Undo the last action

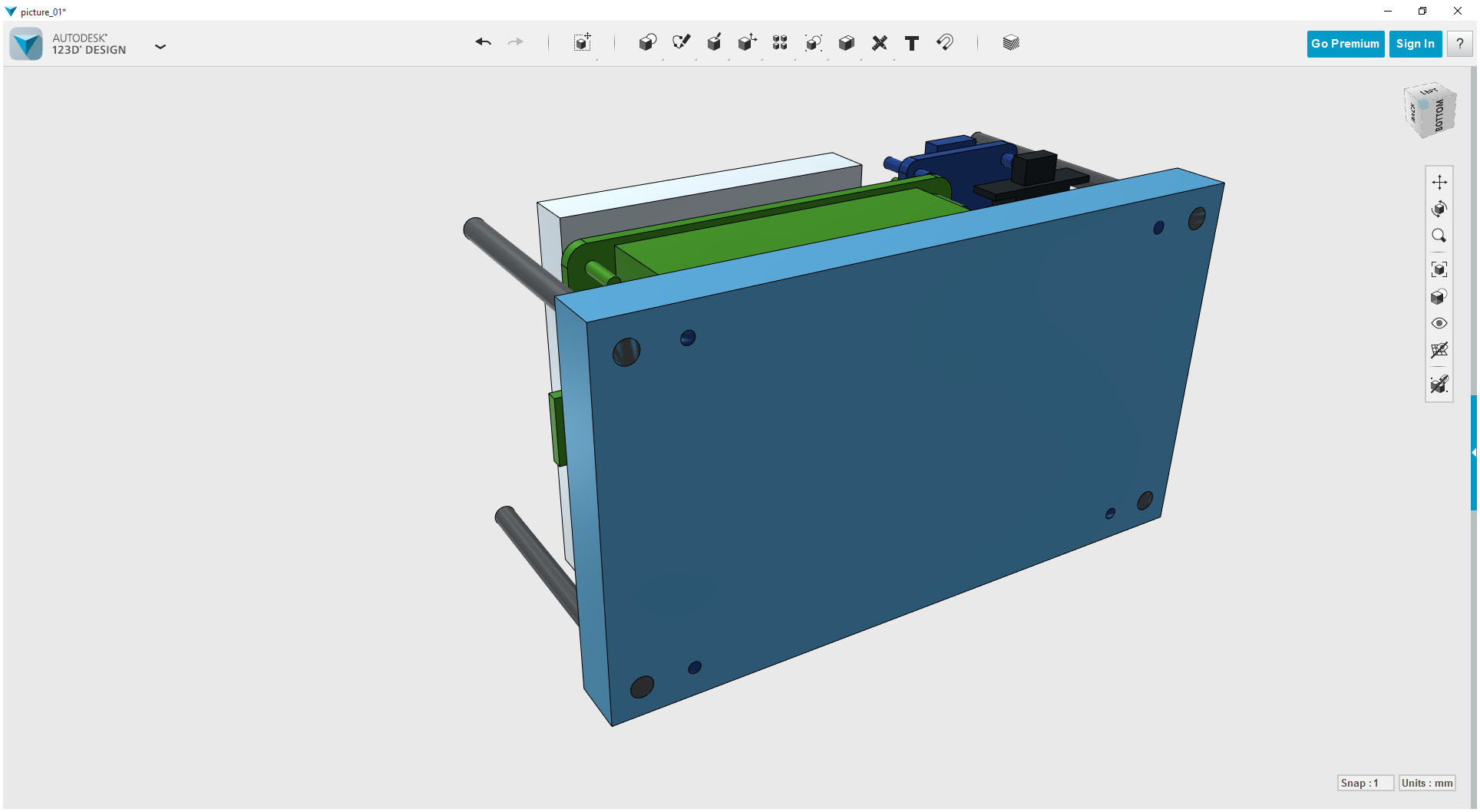[483, 43]
